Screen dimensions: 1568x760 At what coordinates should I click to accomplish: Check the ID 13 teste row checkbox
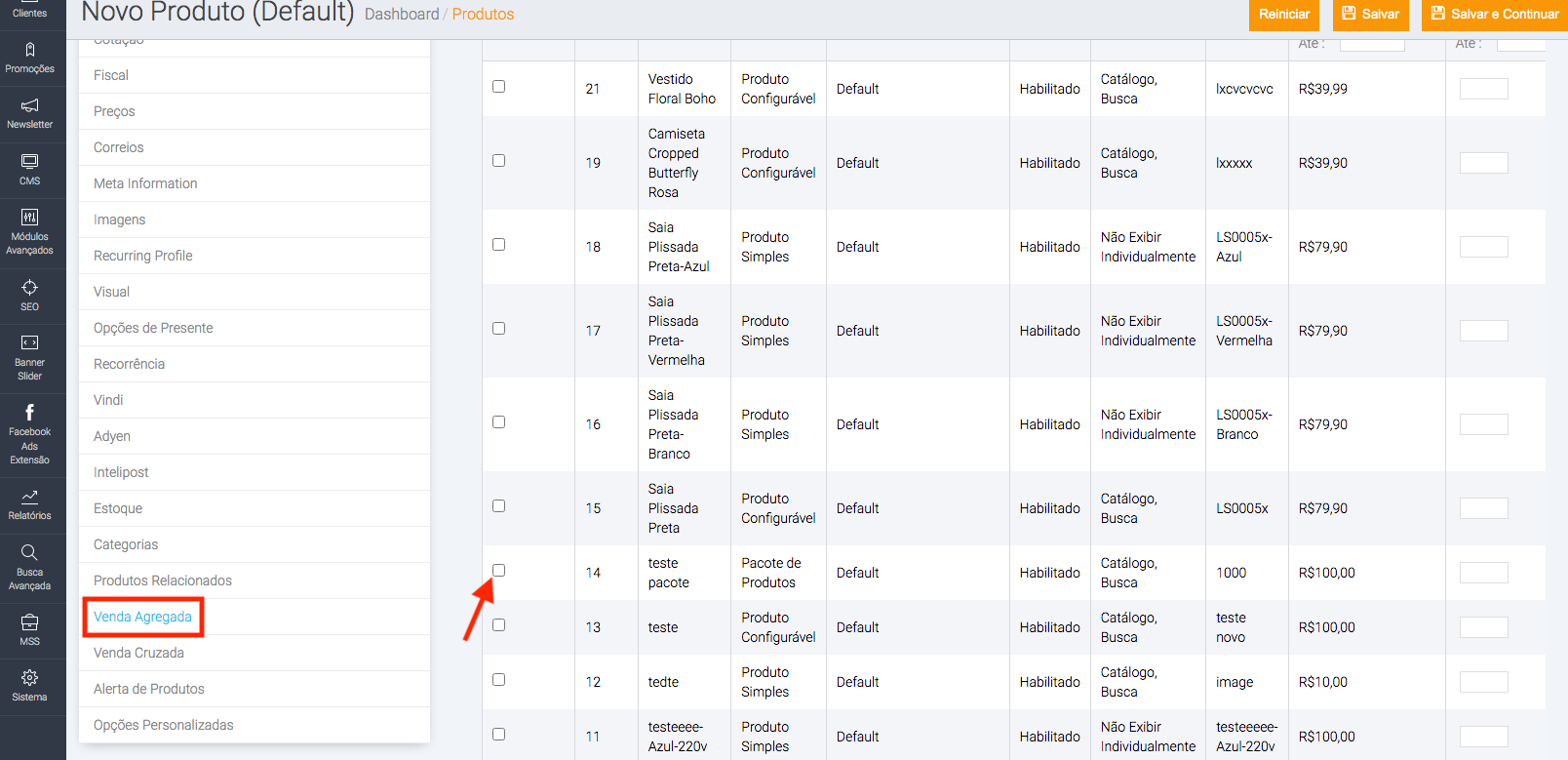point(498,625)
